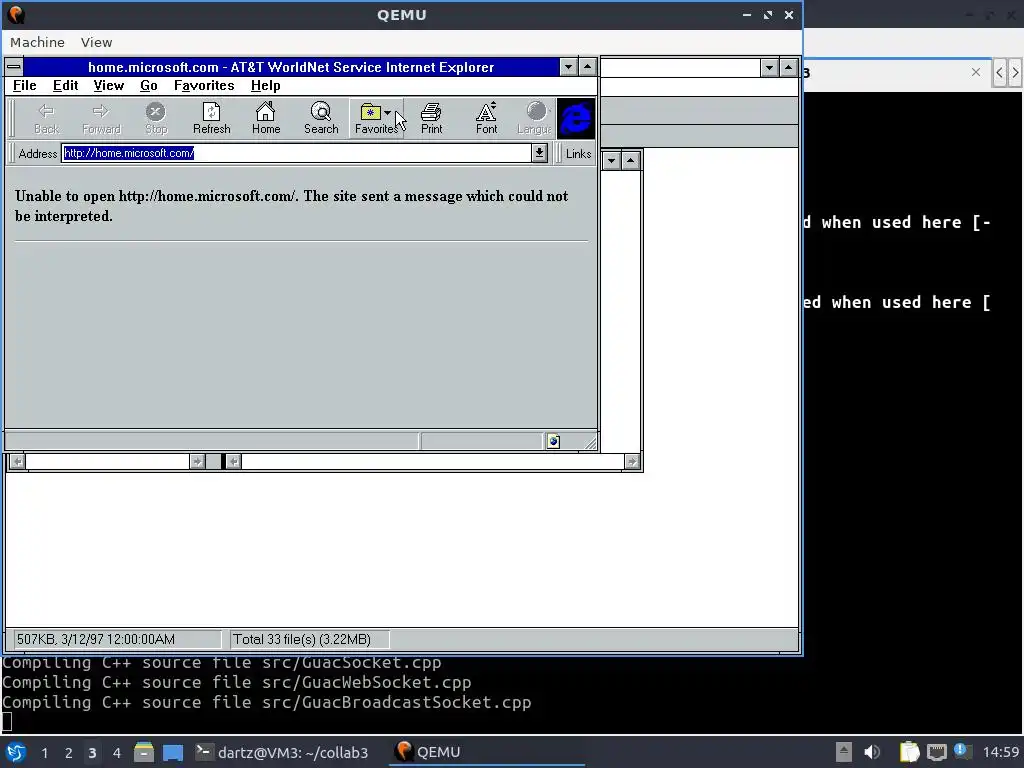
Task: Click the Internet Explorer title bar
Action: (x=291, y=67)
